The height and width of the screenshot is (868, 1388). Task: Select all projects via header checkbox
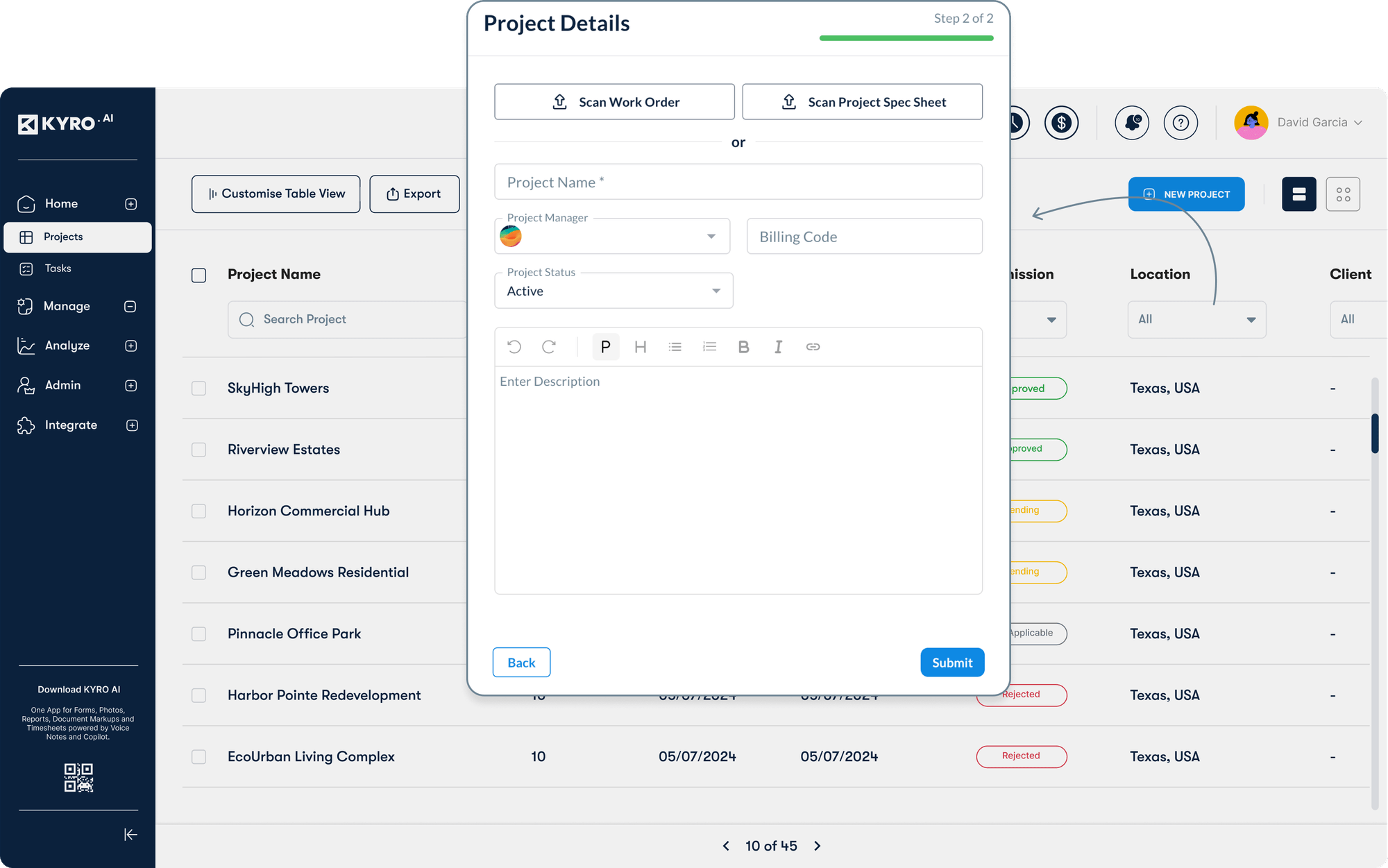coord(198,275)
